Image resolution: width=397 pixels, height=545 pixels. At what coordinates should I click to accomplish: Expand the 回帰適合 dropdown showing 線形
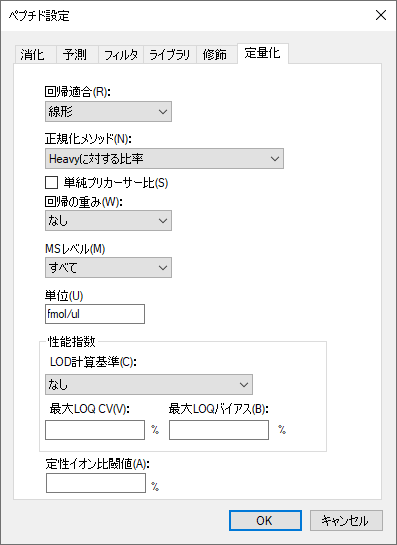click(x=108, y=112)
